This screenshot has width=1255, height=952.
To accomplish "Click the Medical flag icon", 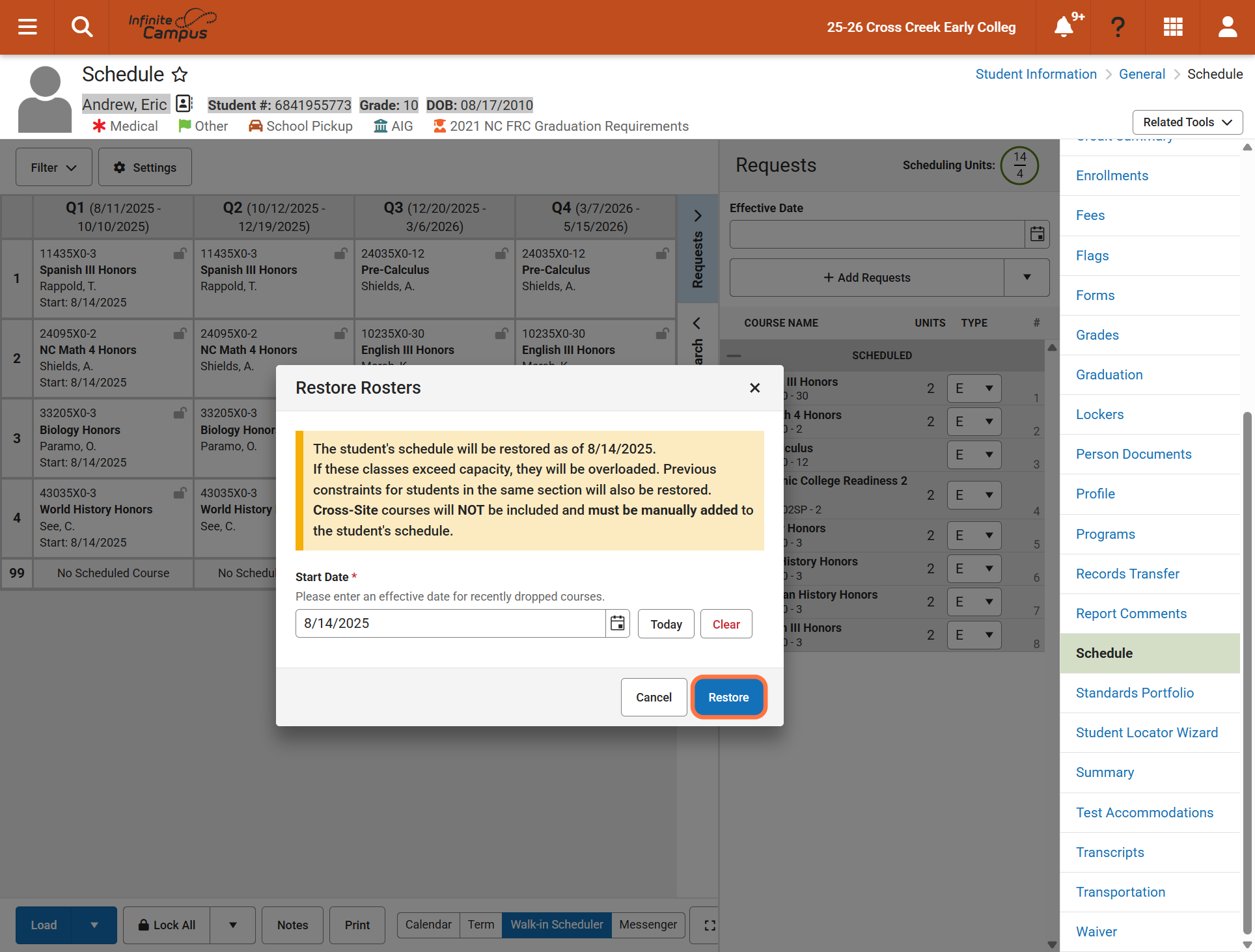I will coord(99,126).
